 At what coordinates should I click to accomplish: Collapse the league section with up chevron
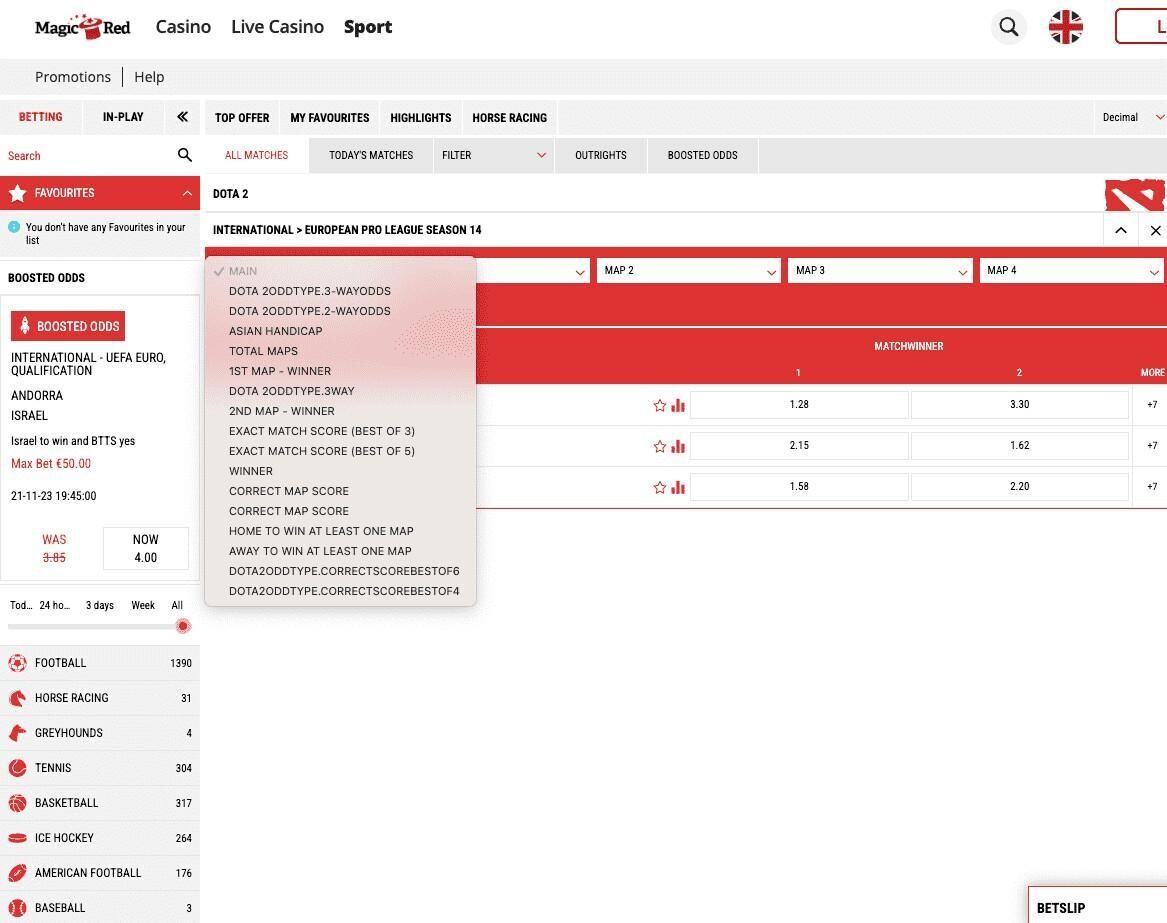(1120, 231)
